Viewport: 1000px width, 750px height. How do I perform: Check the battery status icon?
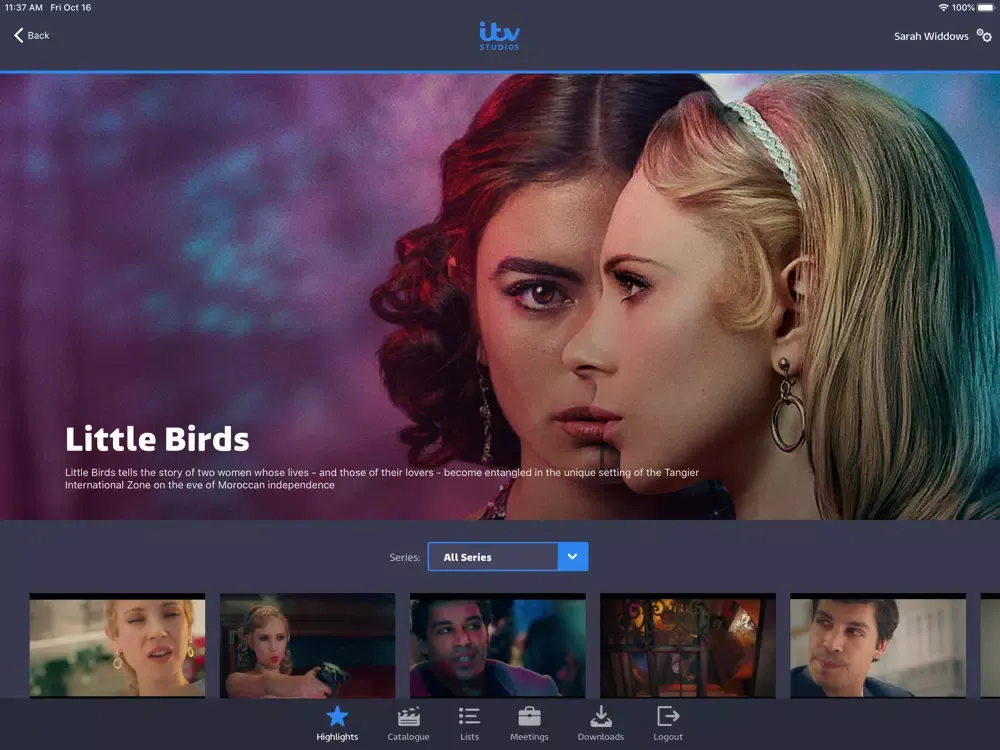[x=985, y=8]
